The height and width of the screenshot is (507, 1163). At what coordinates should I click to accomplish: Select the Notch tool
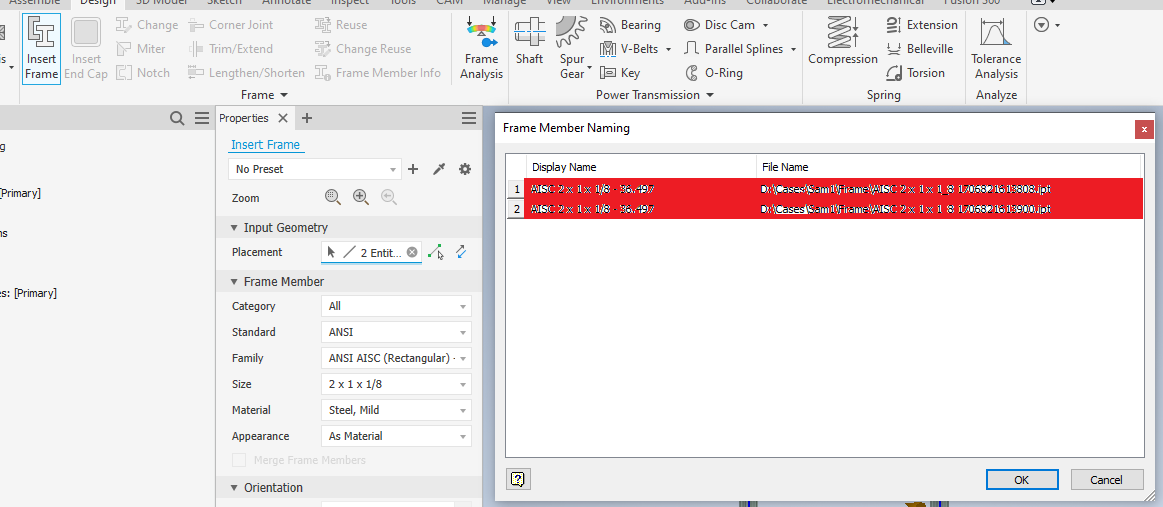[x=143, y=73]
